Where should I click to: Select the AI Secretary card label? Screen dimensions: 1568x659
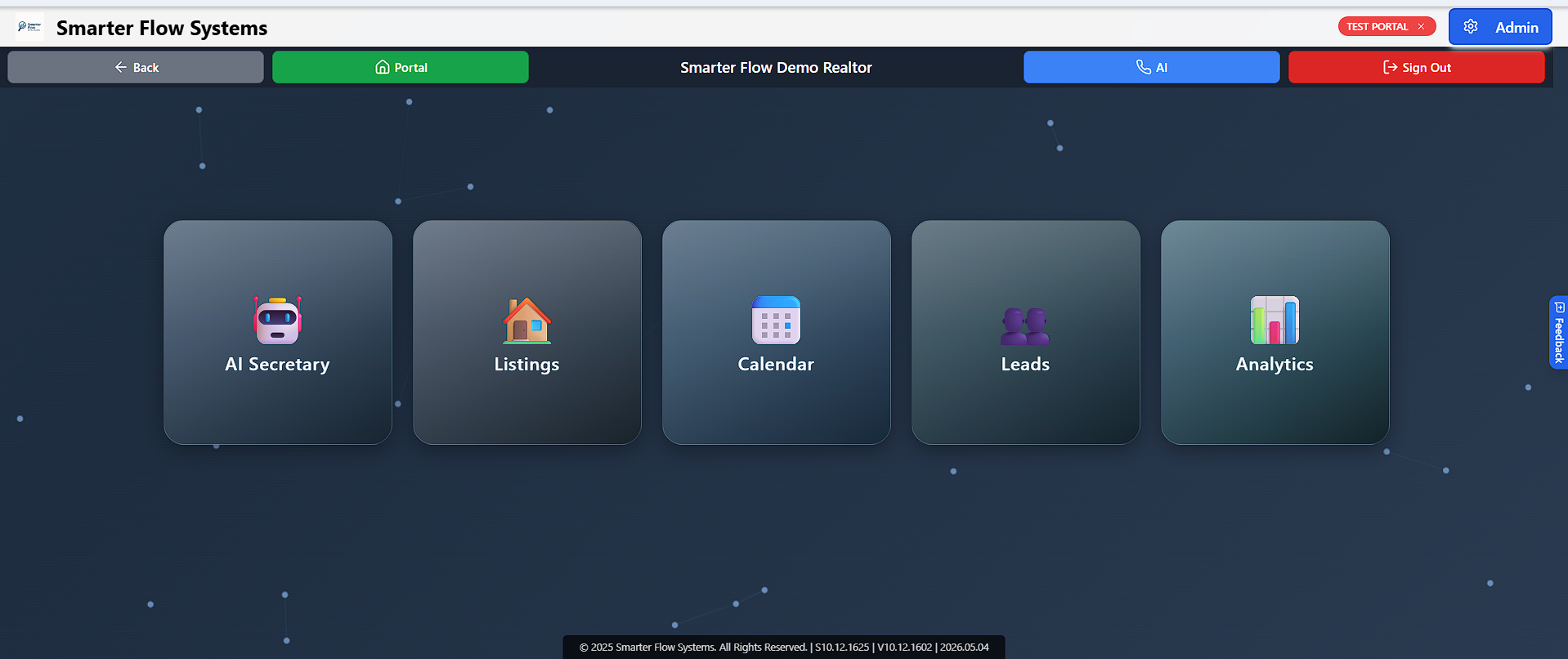point(278,365)
